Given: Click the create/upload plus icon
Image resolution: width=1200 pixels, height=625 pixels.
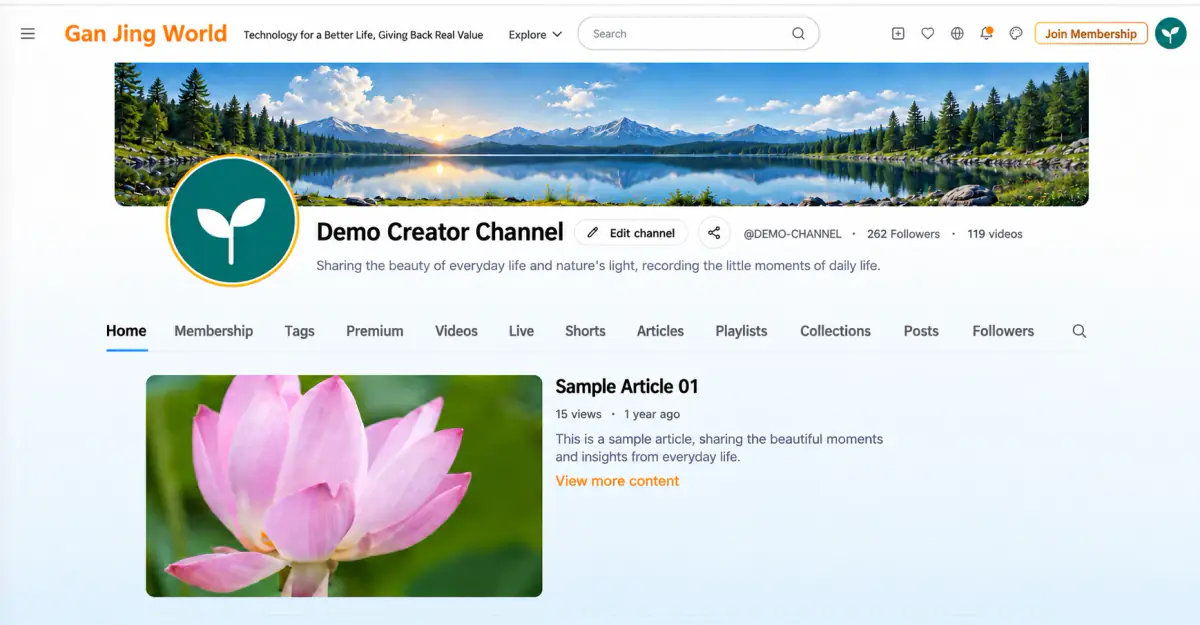Looking at the screenshot, I should (x=898, y=33).
